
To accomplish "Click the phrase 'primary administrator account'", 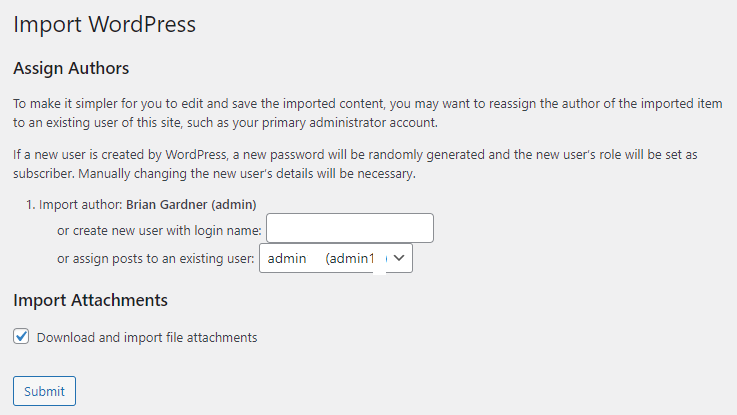I will 350,123.
